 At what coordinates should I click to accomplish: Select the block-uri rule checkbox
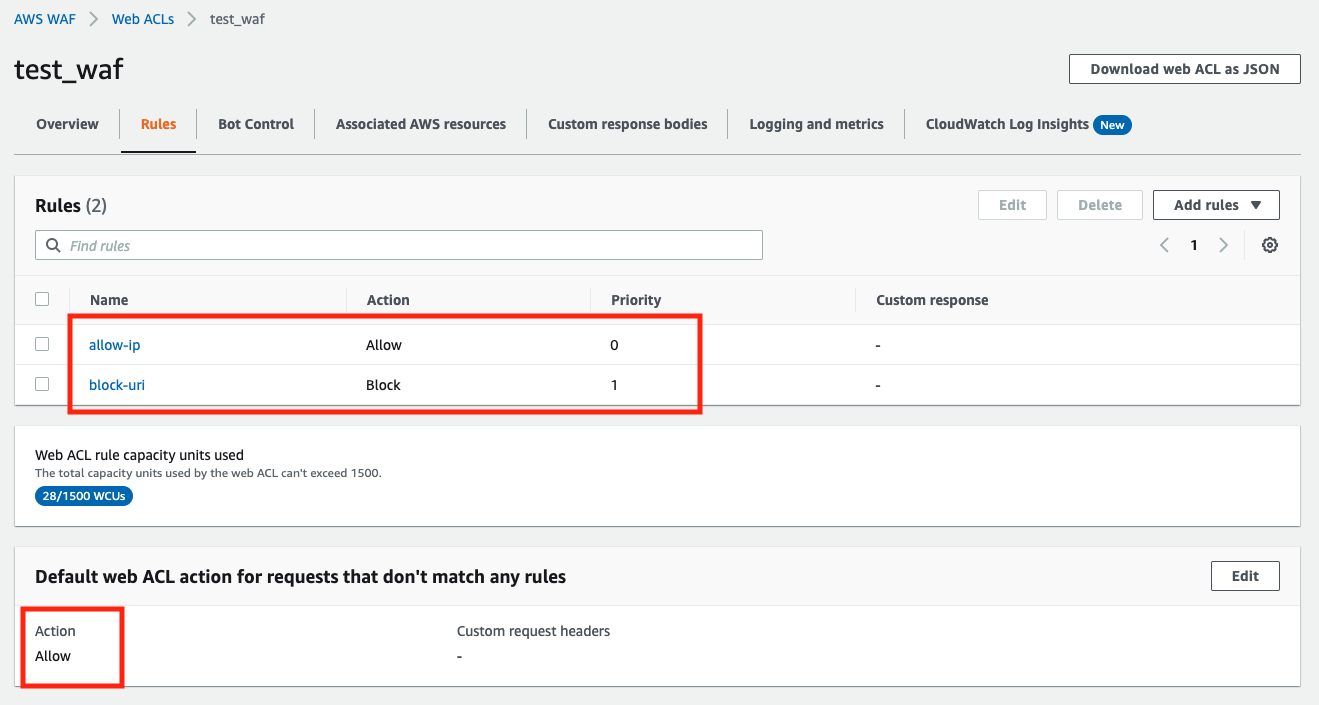pos(42,384)
